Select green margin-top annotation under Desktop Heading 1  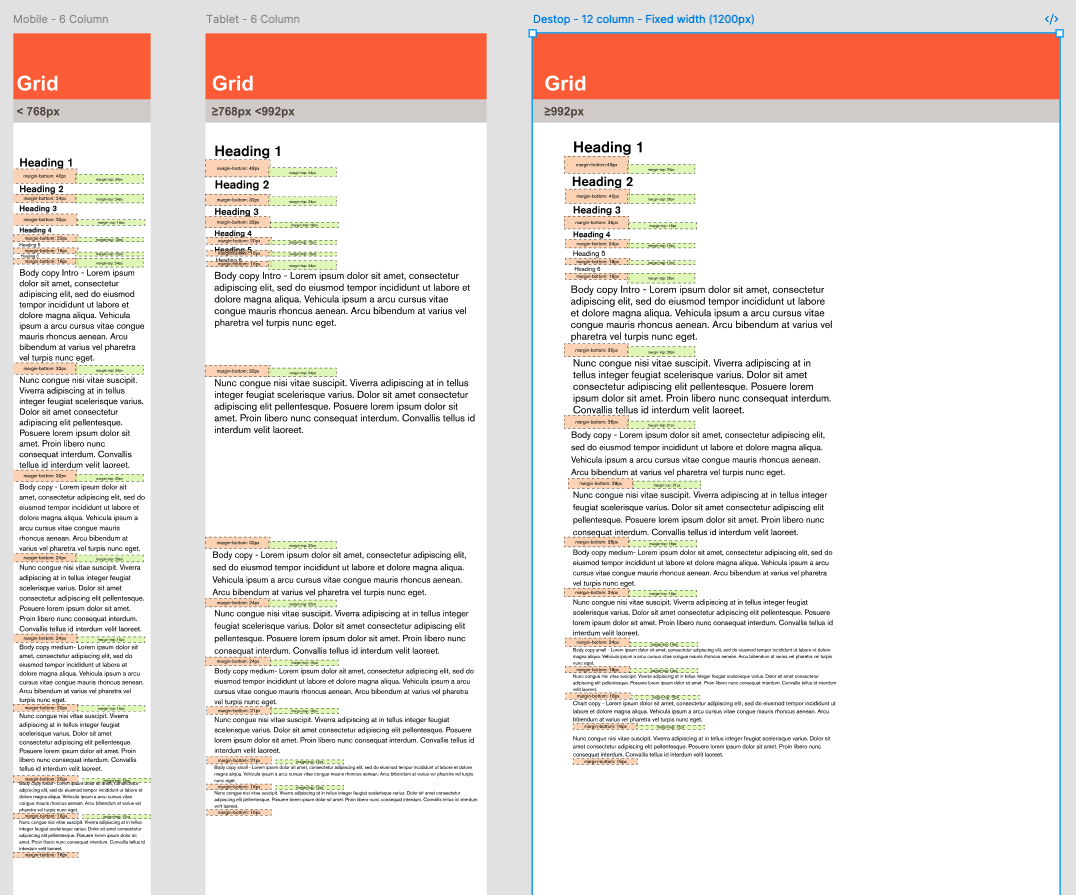point(662,169)
